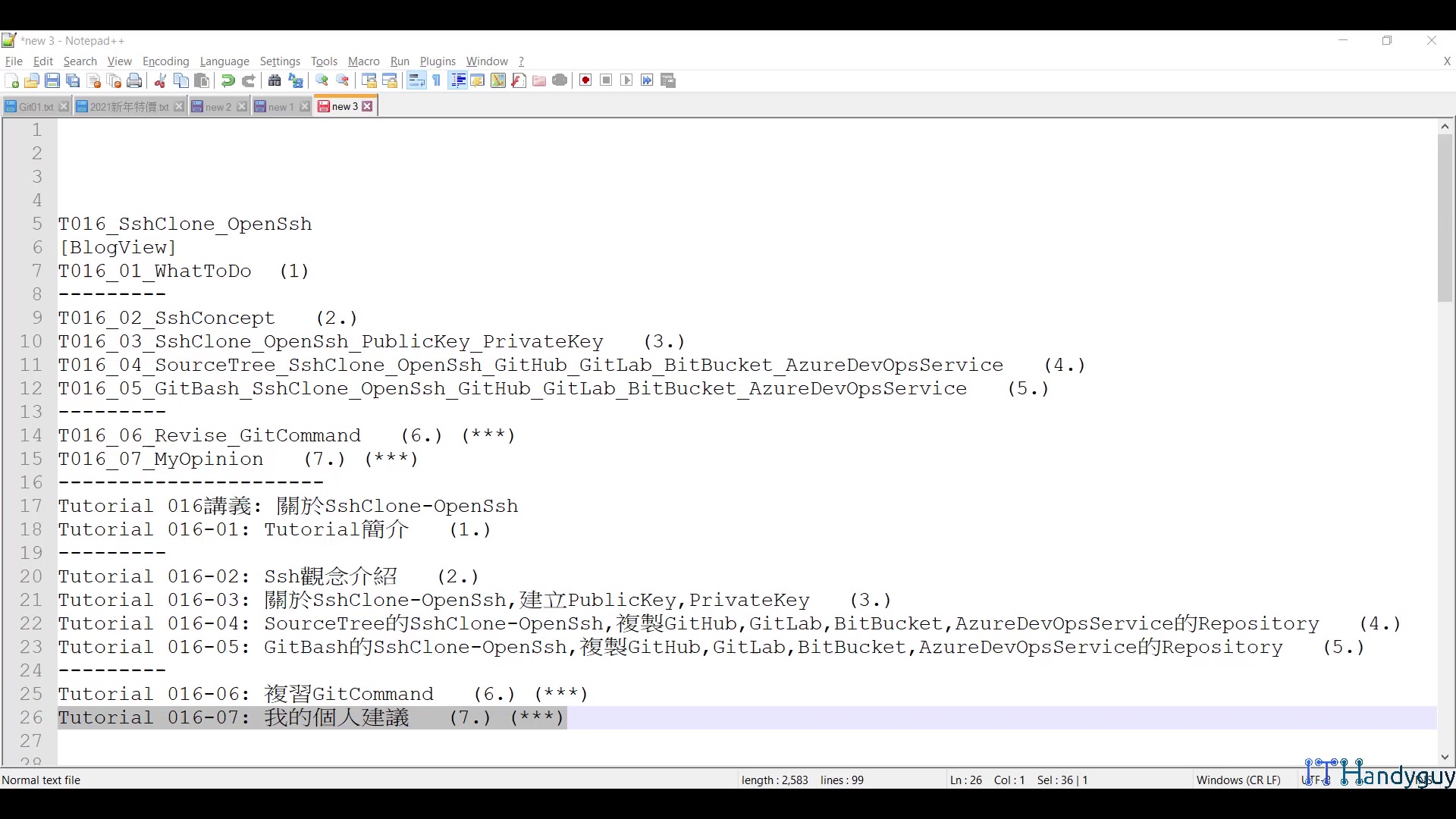This screenshot has width=1456, height=819.
Task: Close the new 2 tab
Action: click(241, 107)
